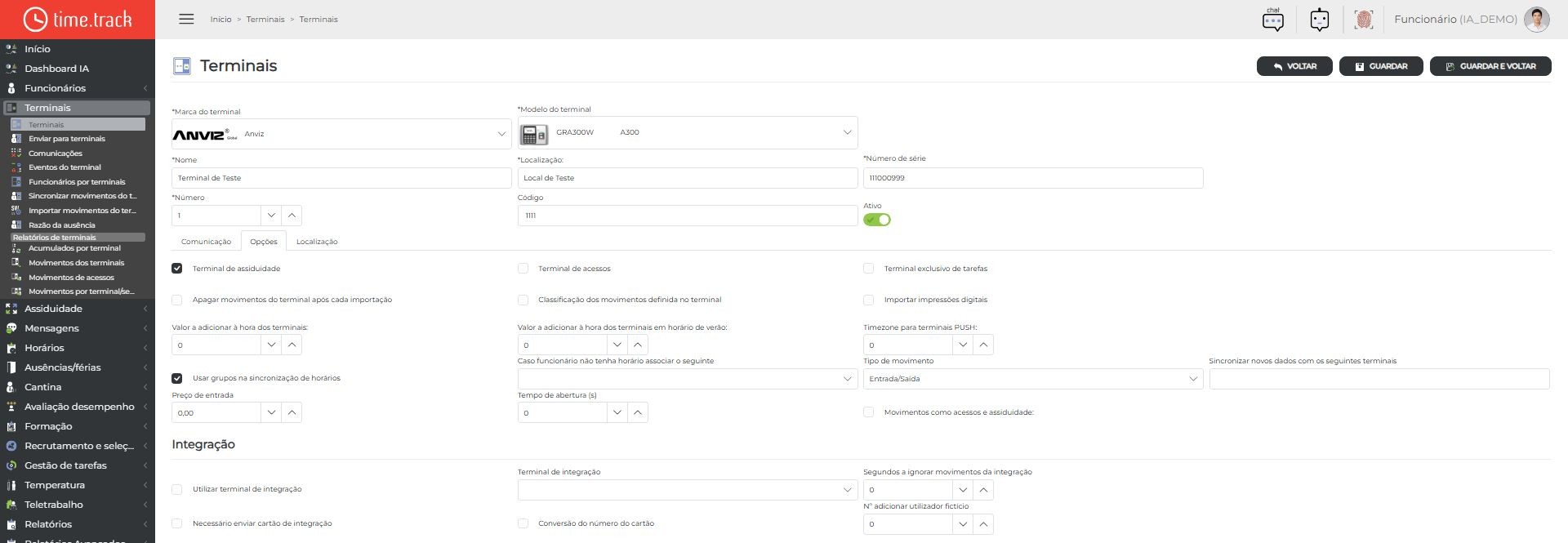Open Comunicações in sidebar
This screenshot has height=543, width=1568.
56,154
